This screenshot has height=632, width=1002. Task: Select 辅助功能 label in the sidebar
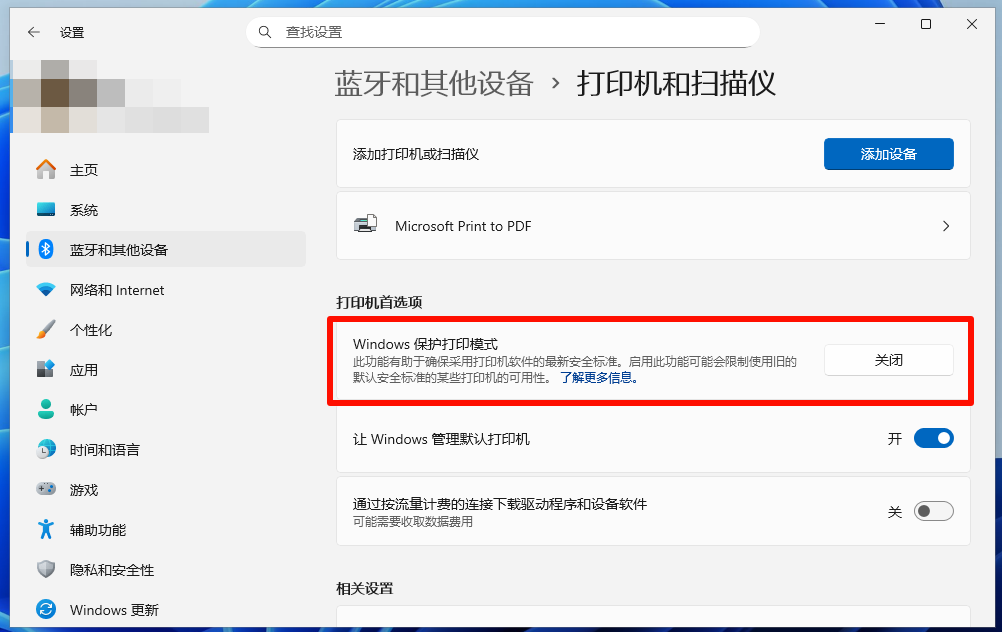[98, 530]
